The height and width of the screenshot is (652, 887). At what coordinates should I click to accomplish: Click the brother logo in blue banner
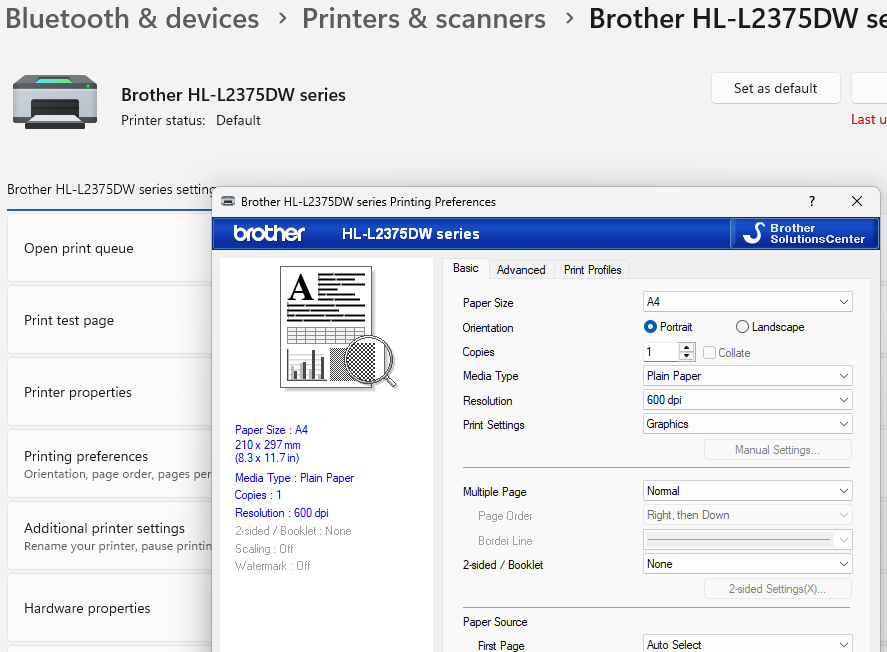pyautogui.click(x=269, y=234)
